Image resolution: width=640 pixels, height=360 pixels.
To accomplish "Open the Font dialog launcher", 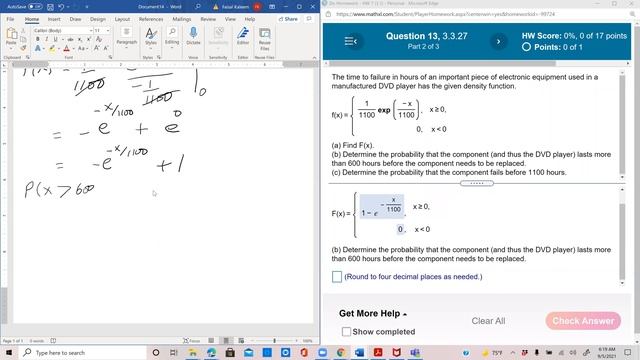I will coord(110,58).
